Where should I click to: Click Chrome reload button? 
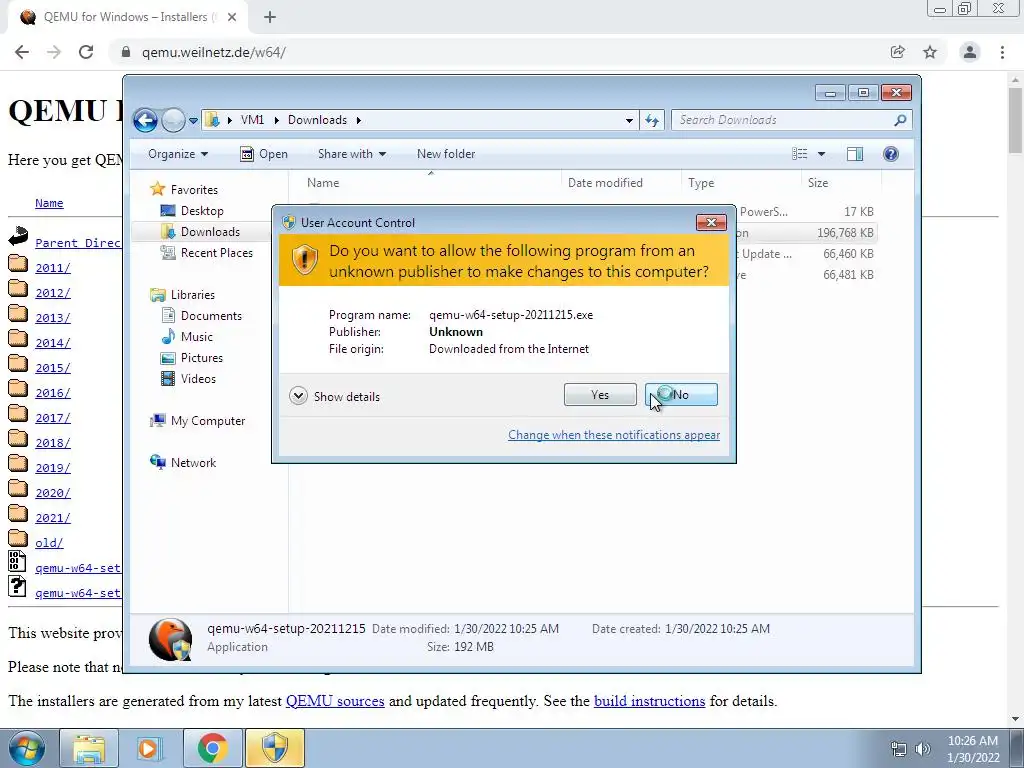86,52
